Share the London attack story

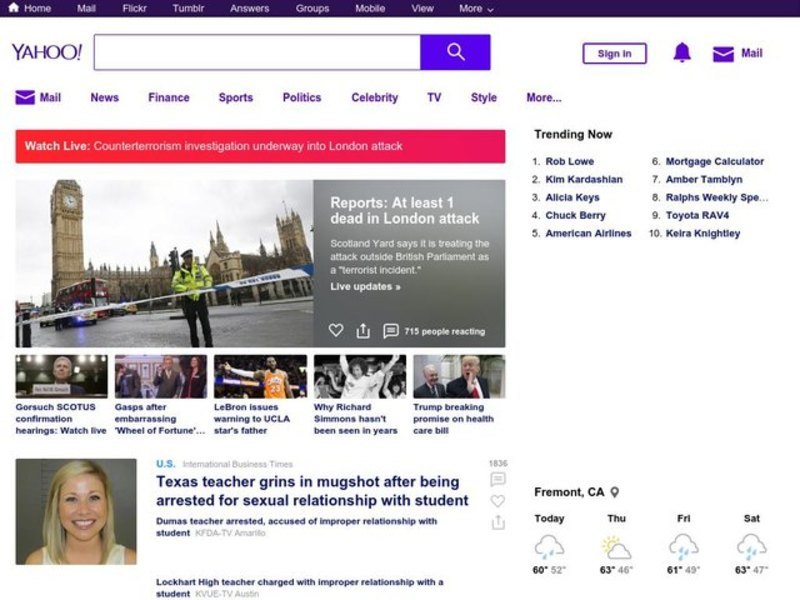point(363,331)
